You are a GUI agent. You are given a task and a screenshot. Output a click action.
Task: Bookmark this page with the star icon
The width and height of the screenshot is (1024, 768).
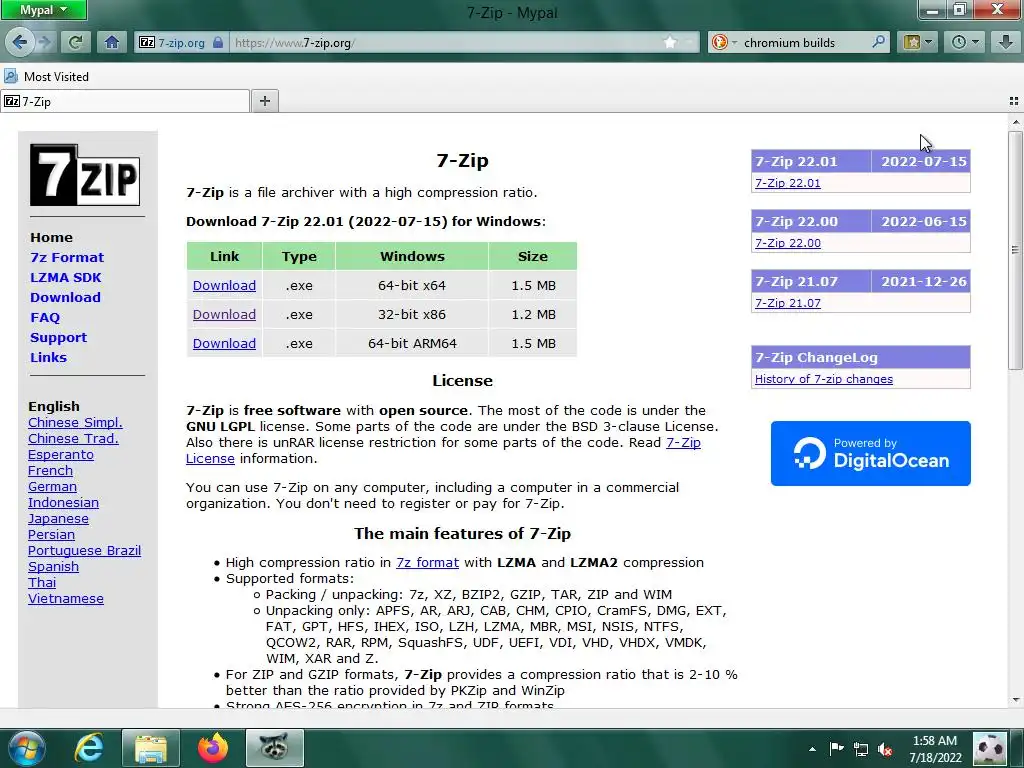(670, 42)
